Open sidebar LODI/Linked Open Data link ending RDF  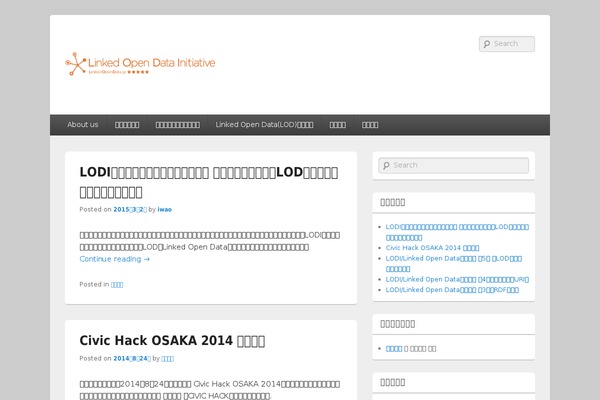(x=452, y=290)
